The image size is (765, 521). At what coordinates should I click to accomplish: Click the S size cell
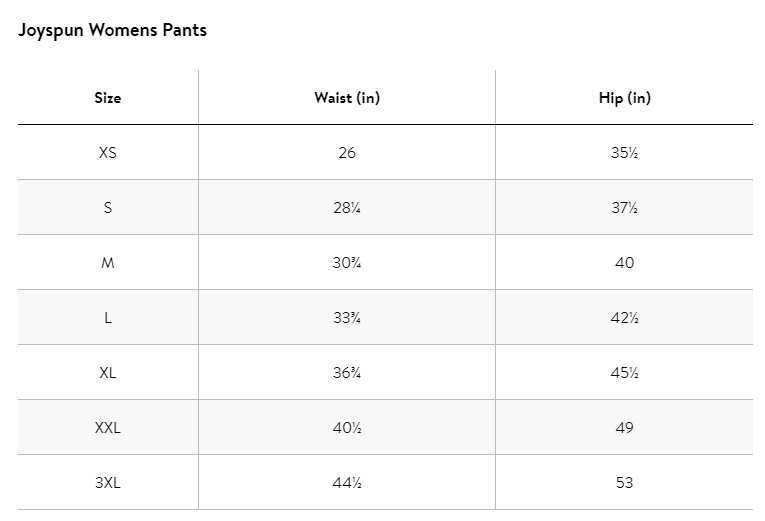[108, 208]
